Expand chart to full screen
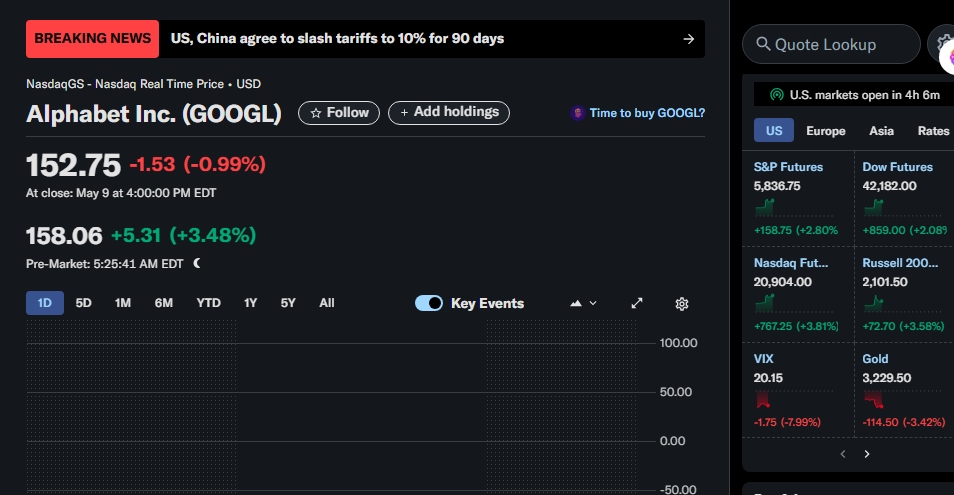 (x=637, y=303)
